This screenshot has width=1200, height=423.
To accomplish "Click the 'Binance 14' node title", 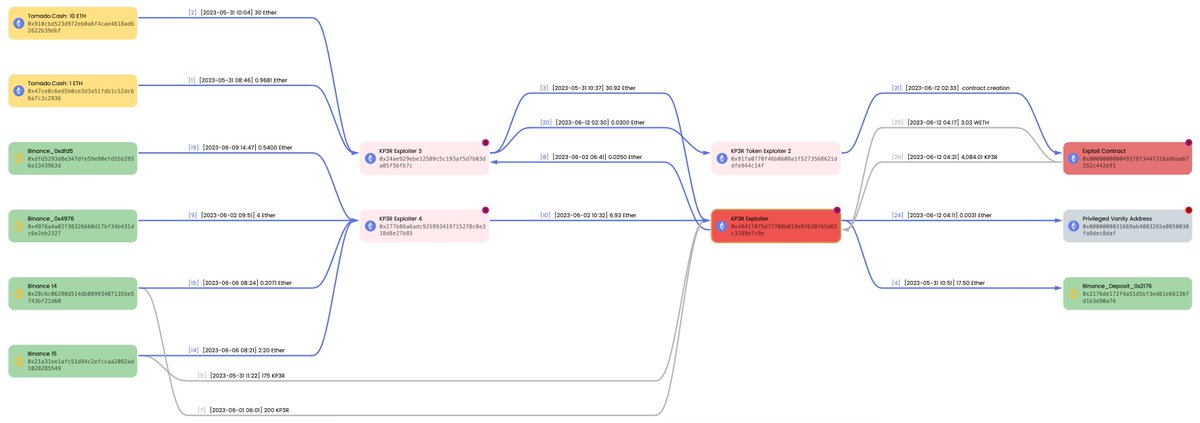I will pyautogui.click(x=44, y=286).
